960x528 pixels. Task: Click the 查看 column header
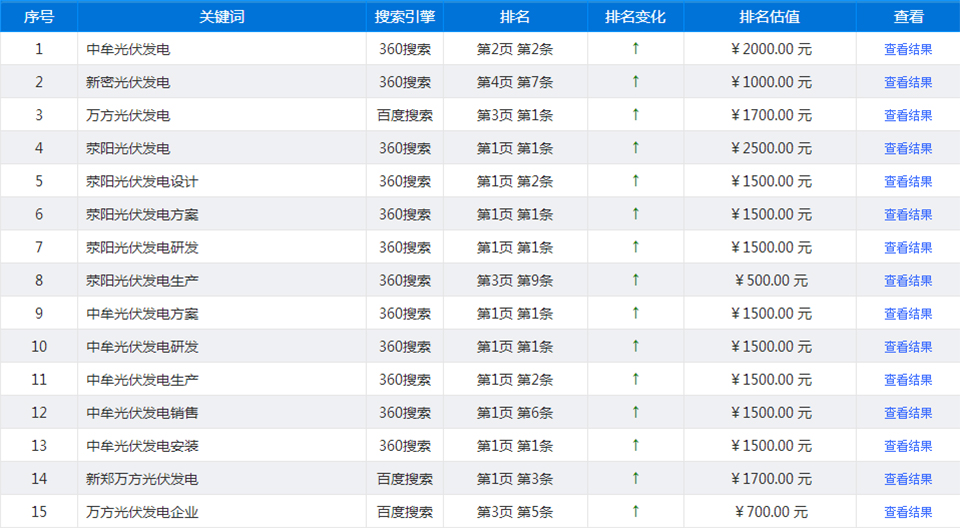(x=908, y=17)
